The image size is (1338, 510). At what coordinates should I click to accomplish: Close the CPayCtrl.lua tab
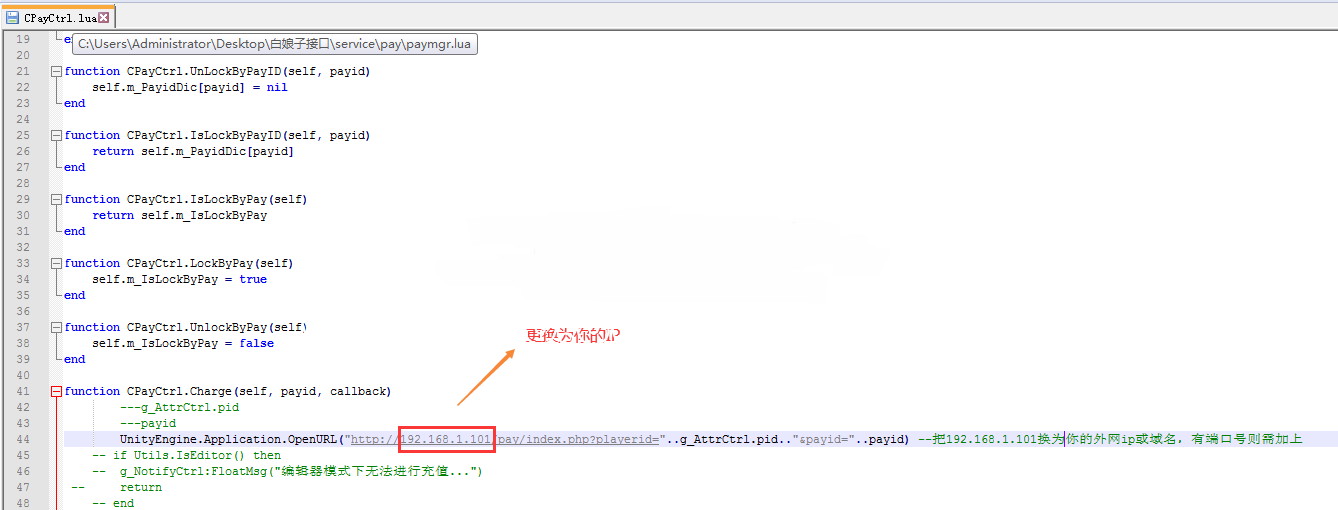(x=104, y=17)
